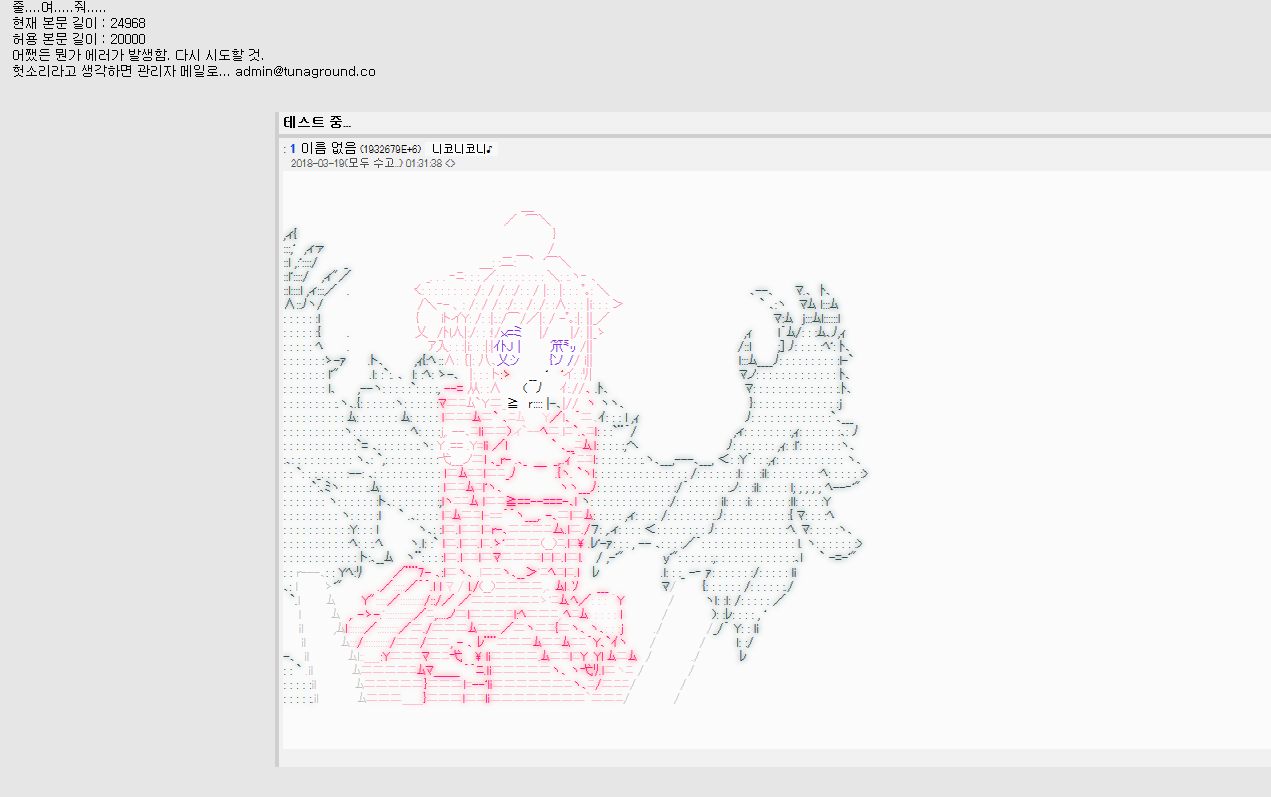This screenshot has height=797, width=1271.
Task: Click the thread title 테스트 중...
Action: [317, 122]
